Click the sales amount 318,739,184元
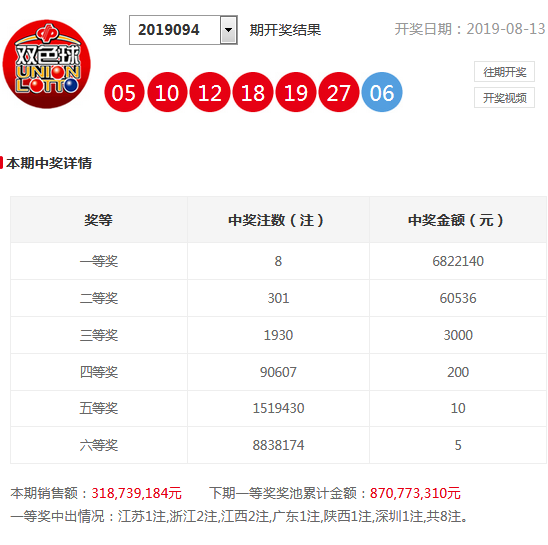Screen dimensions: 548x545 [x=136, y=493]
